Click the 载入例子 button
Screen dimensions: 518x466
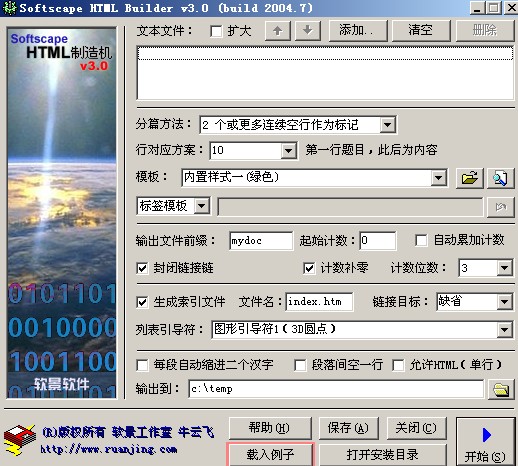270,454
